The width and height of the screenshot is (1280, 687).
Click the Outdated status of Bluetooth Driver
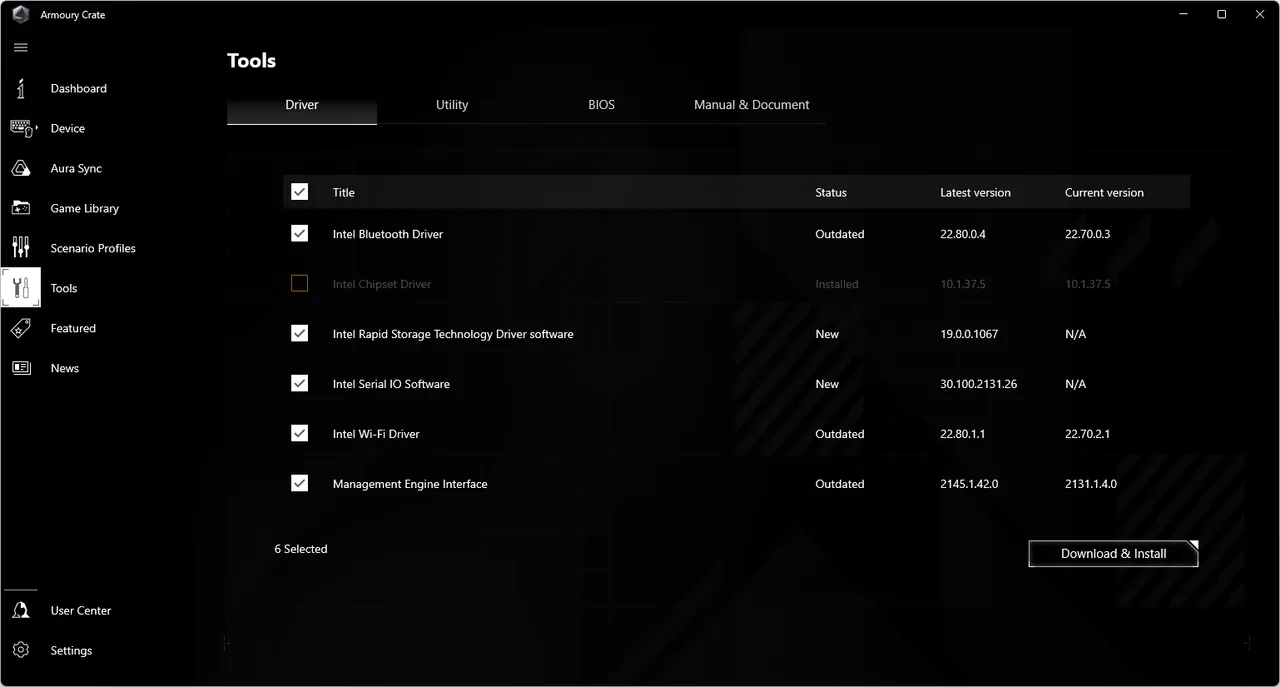(x=840, y=234)
